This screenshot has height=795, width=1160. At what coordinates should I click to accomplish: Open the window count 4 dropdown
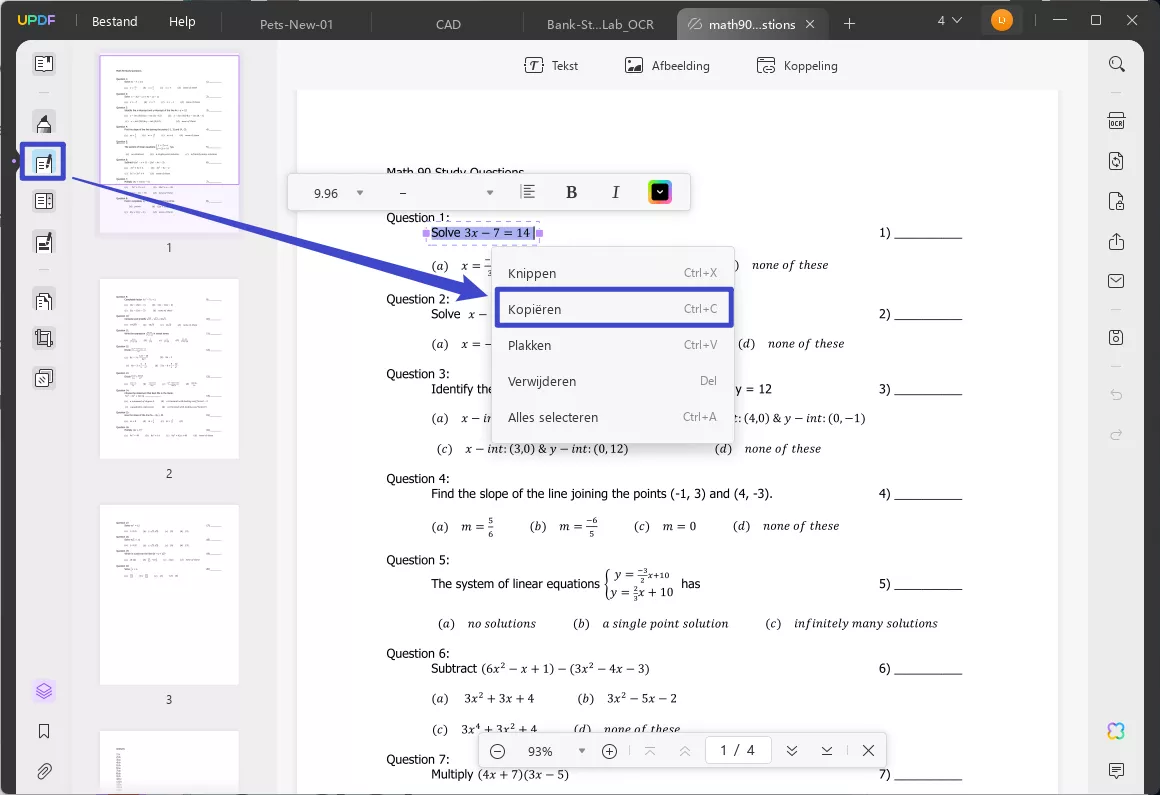[x=949, y=21]
